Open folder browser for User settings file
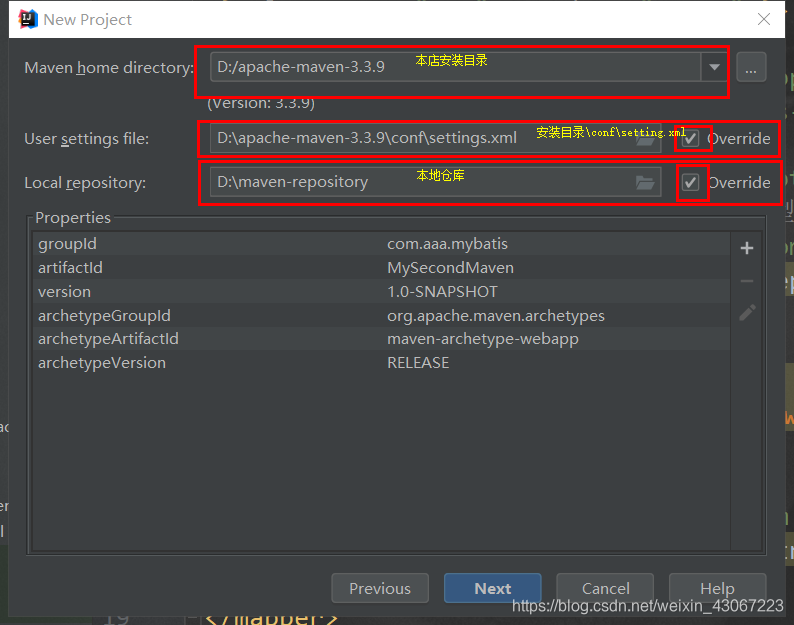This screenshot has height=625, width=794. coord(645,139)
